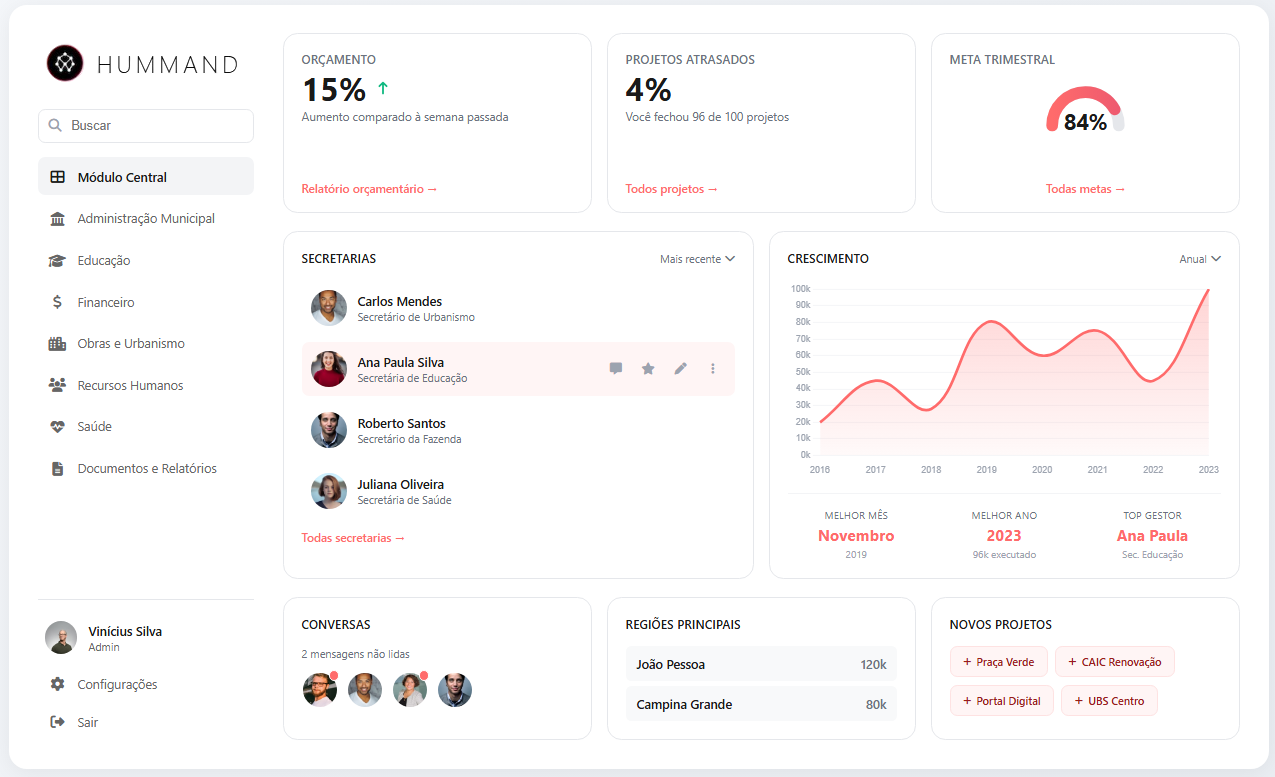Image resolution: width=1275 pixels, height=777 pixels.
Task: Open the kebab menu on Ana Paula's row
Action: coord(712,368)
